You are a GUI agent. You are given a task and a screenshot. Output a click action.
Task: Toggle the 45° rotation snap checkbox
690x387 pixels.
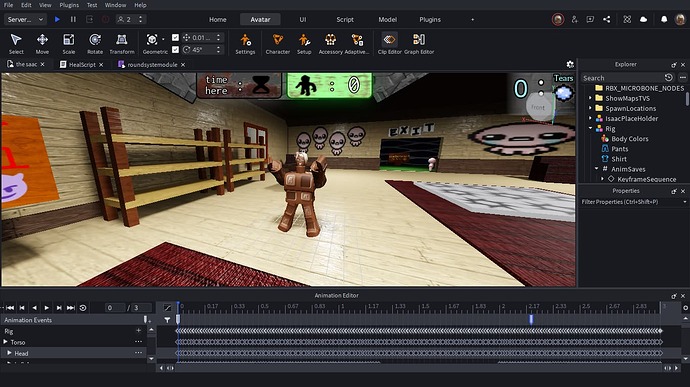[x=175, y=49]
